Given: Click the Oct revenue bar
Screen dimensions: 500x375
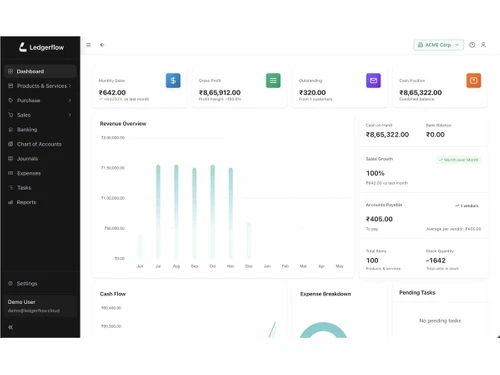Looking at the screenshot, I should (x=213, y=212).
